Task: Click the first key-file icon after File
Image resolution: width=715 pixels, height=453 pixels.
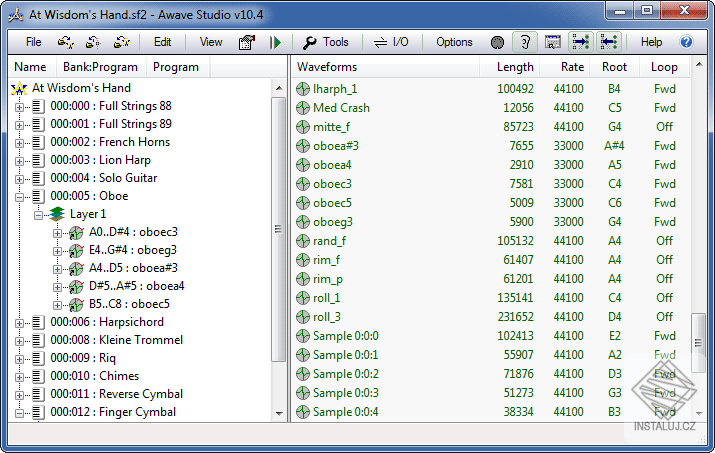Action: [x=66, y=42]
